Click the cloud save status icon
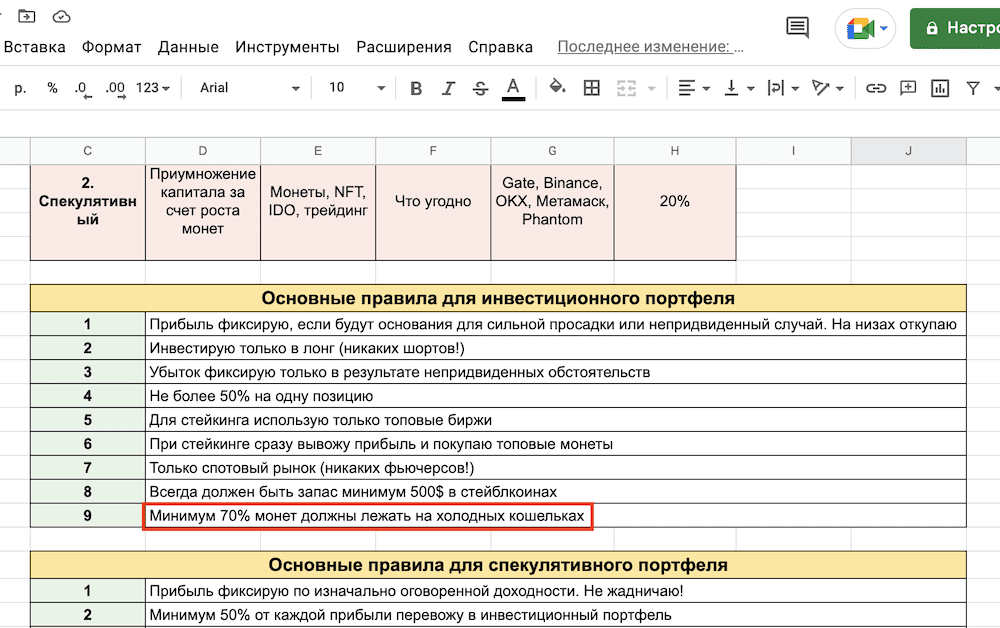Screen dimensions: 1000x628 [61, 17]
